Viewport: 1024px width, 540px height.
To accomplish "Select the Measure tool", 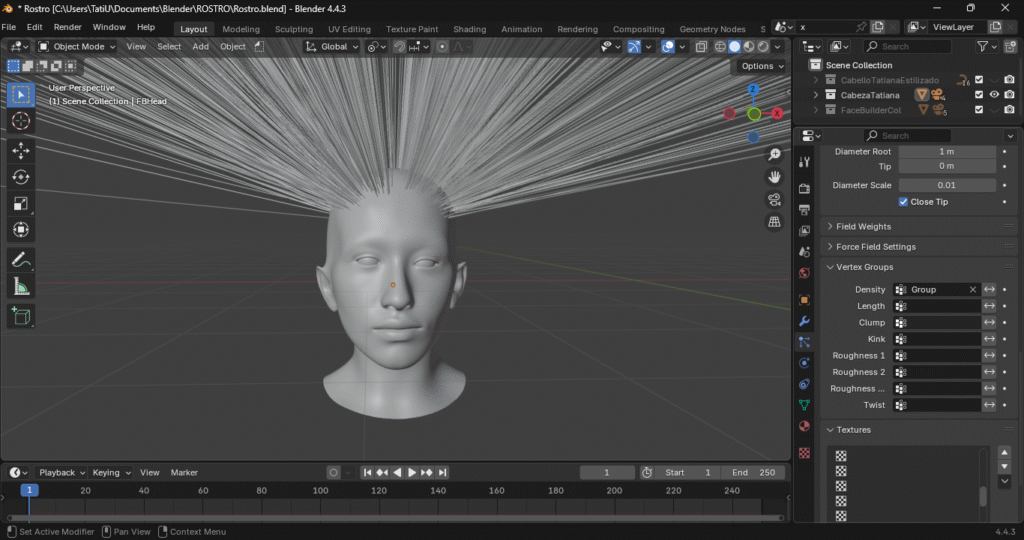I will click(x=21, y=287).
